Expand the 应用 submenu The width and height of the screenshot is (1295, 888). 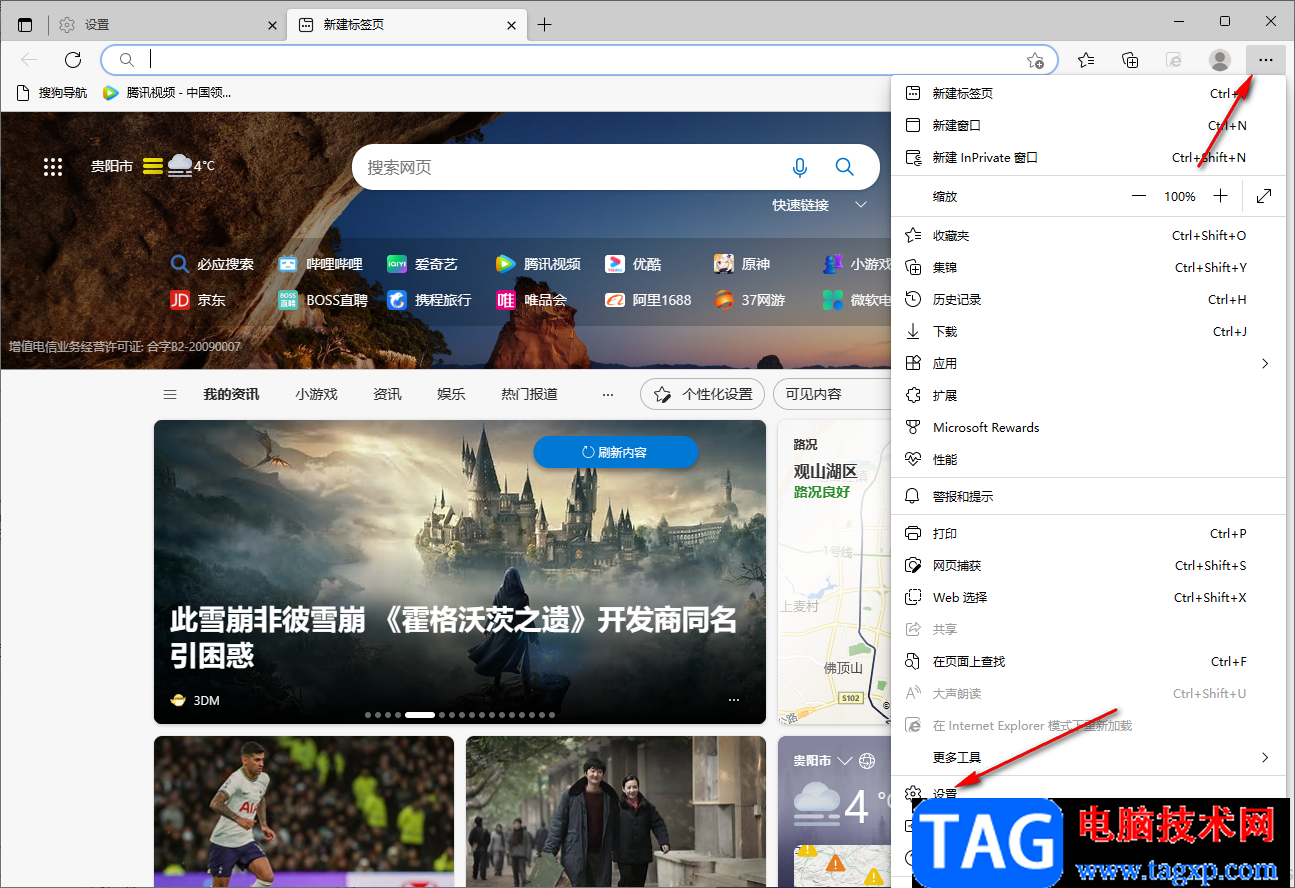tap(1088, 363)
